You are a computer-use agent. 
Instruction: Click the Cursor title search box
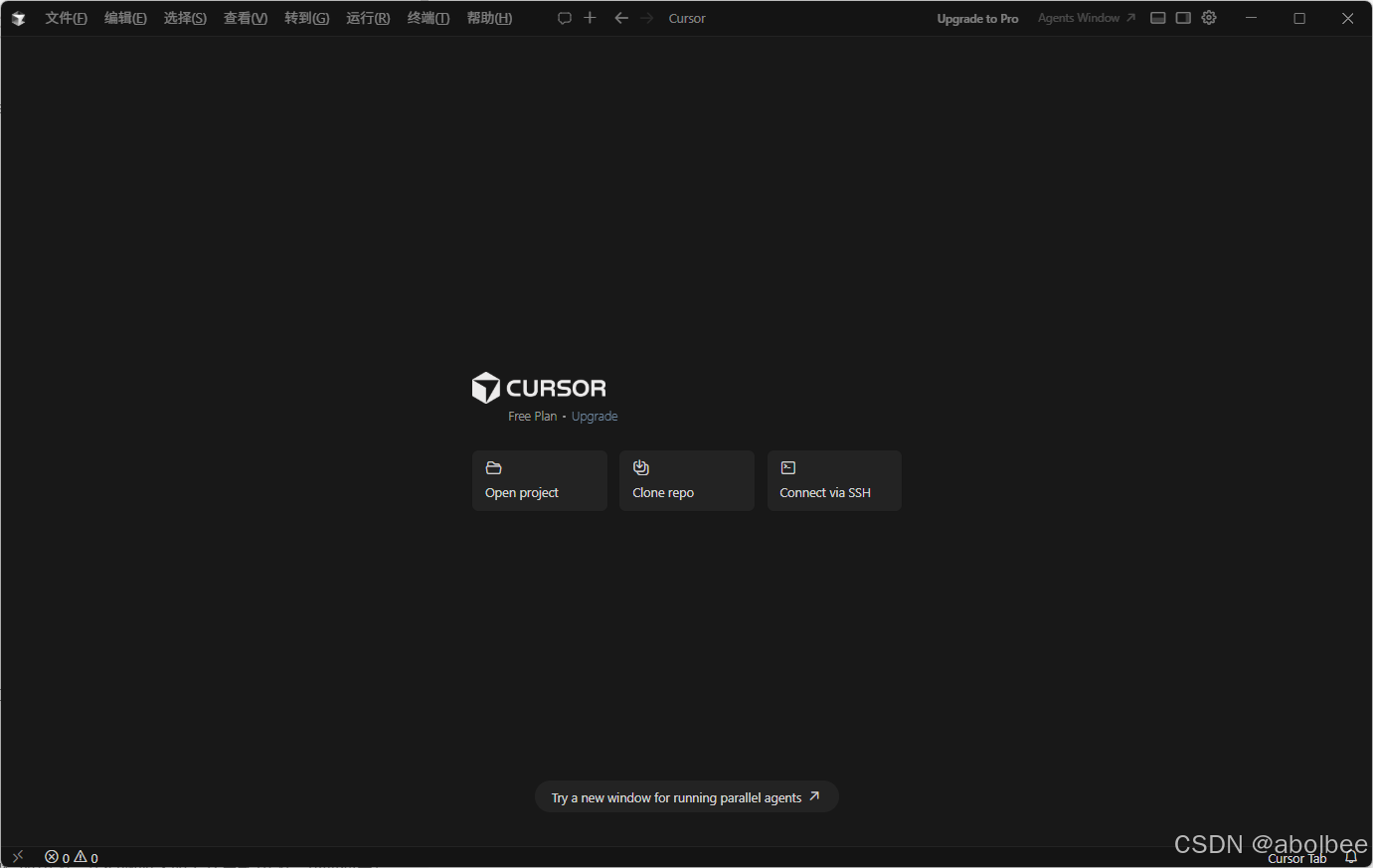[x=687, y=18]
